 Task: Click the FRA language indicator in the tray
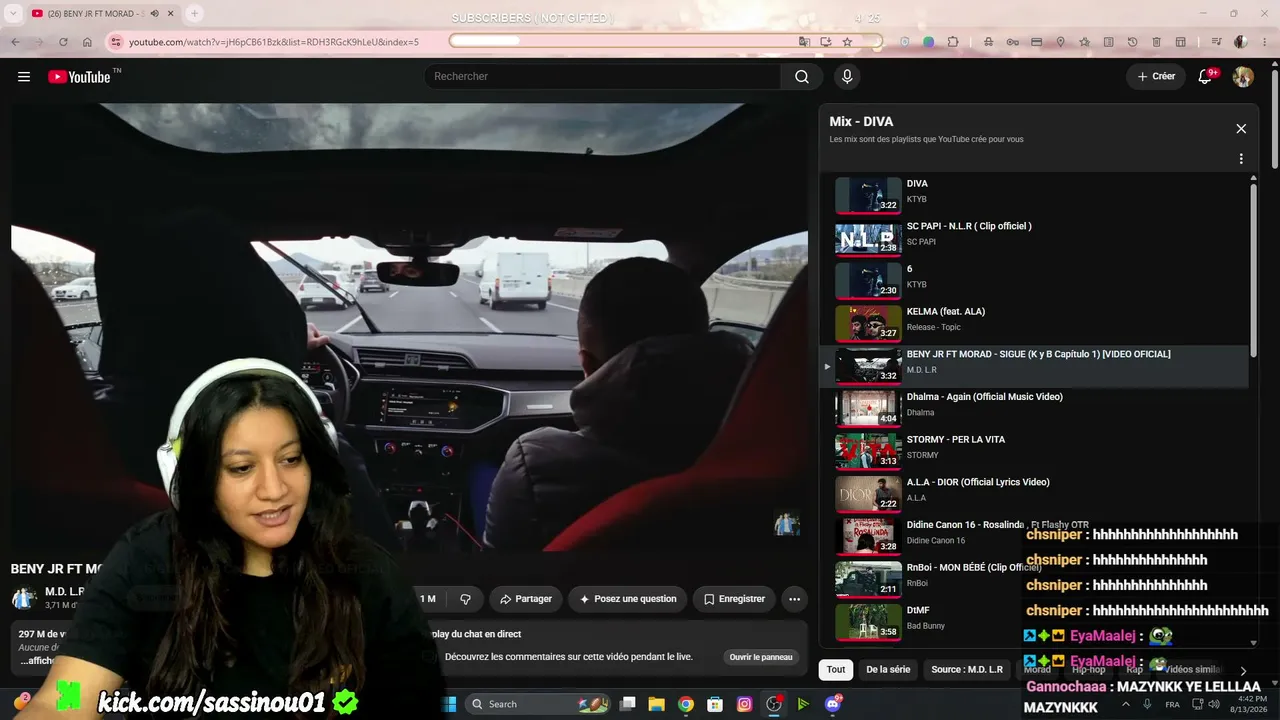[x=1172, y=704]
